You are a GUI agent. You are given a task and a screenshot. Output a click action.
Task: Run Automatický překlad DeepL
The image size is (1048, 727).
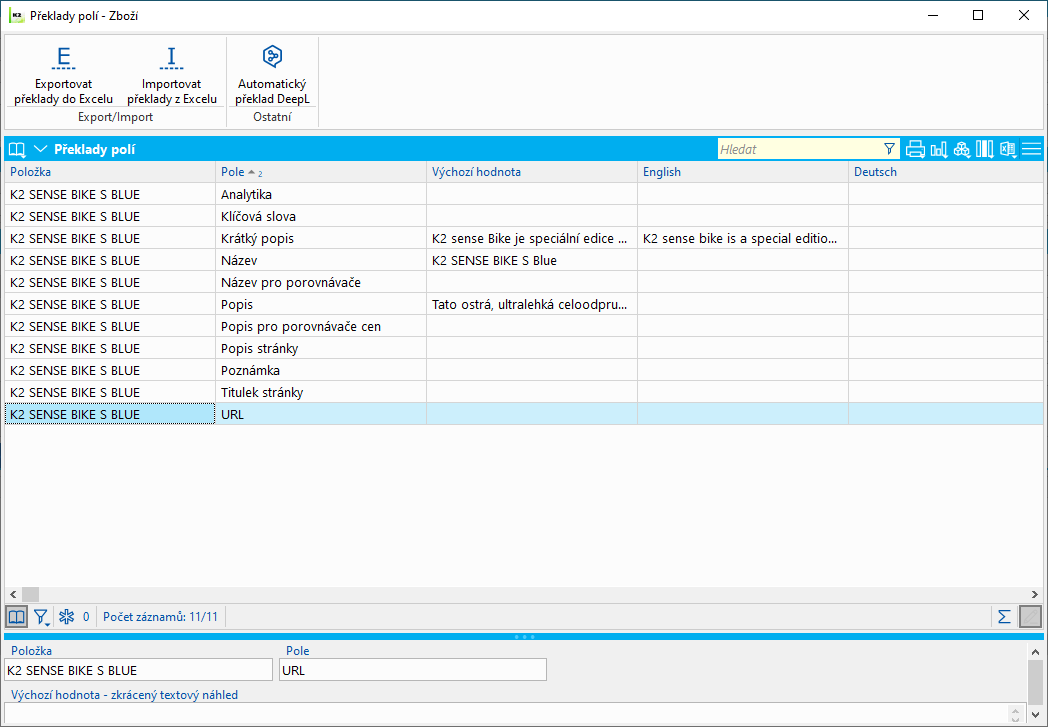point(272,74)
